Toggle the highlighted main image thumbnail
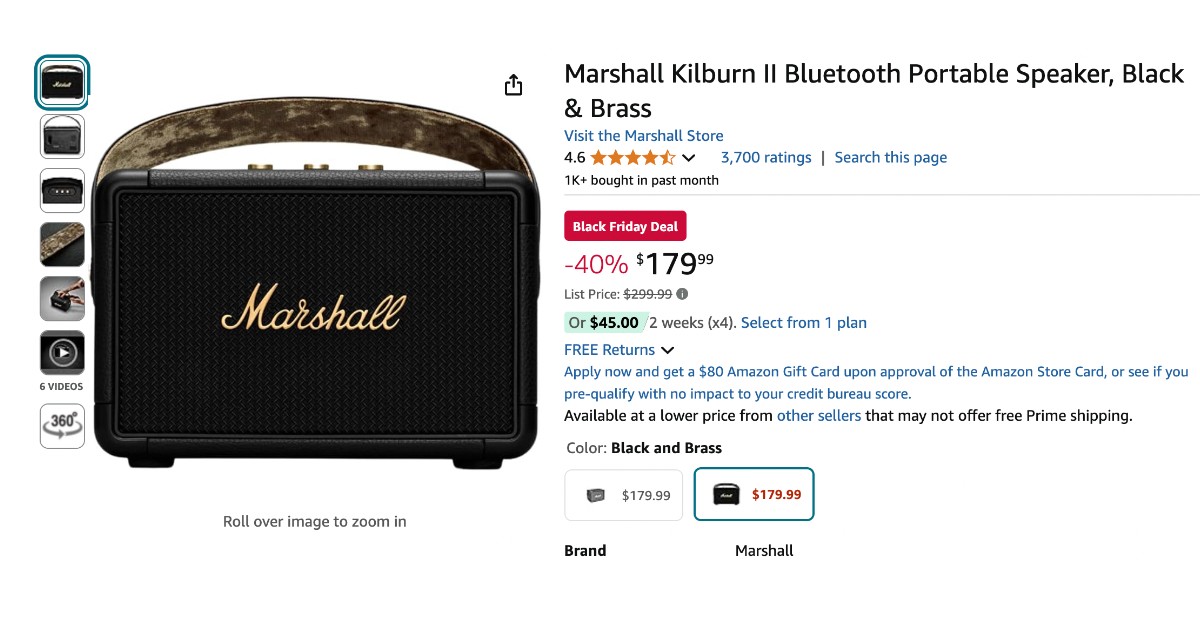 coord(62,83)
